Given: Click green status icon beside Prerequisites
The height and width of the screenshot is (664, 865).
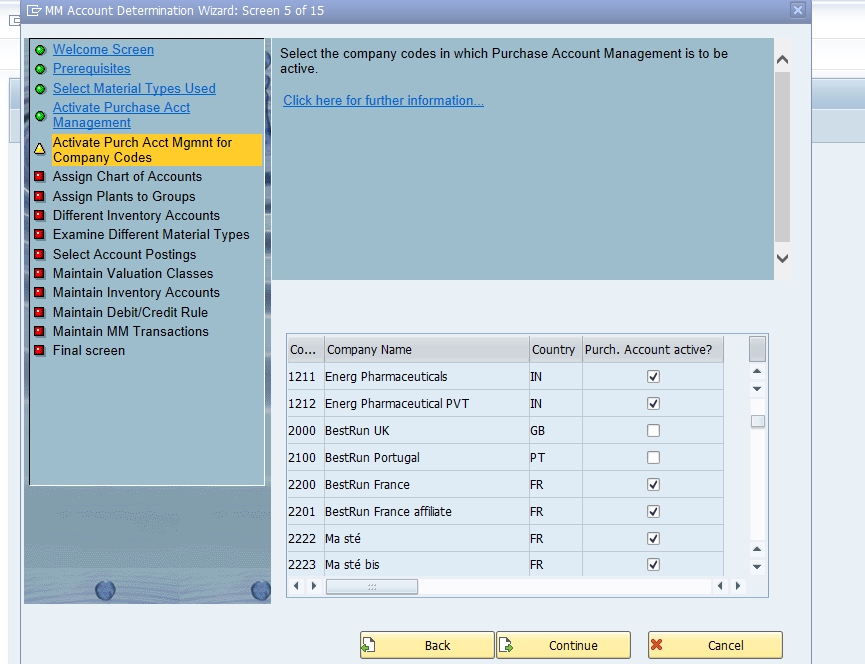Looking at the screenshot, I should [x=40, y=69].
